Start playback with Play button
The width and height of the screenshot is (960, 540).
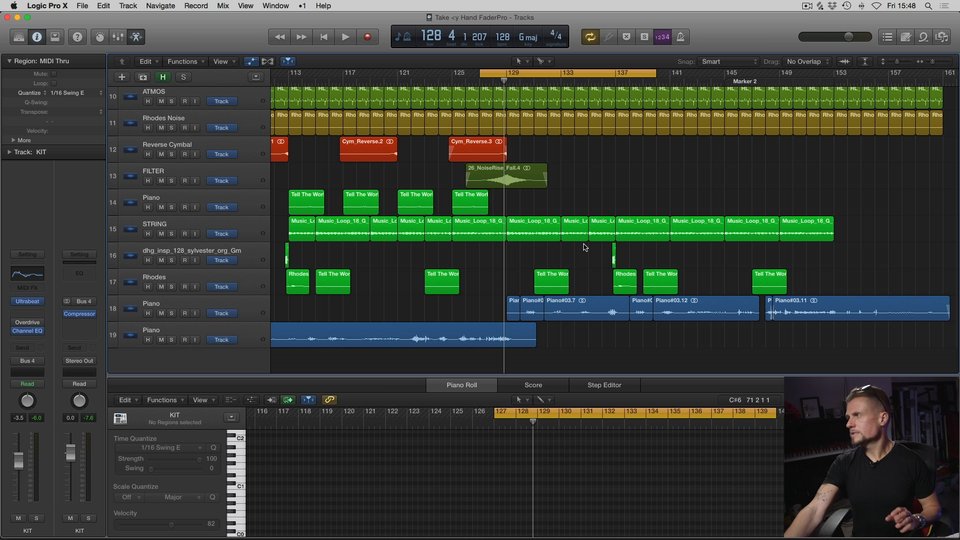[x=345, y=37]
